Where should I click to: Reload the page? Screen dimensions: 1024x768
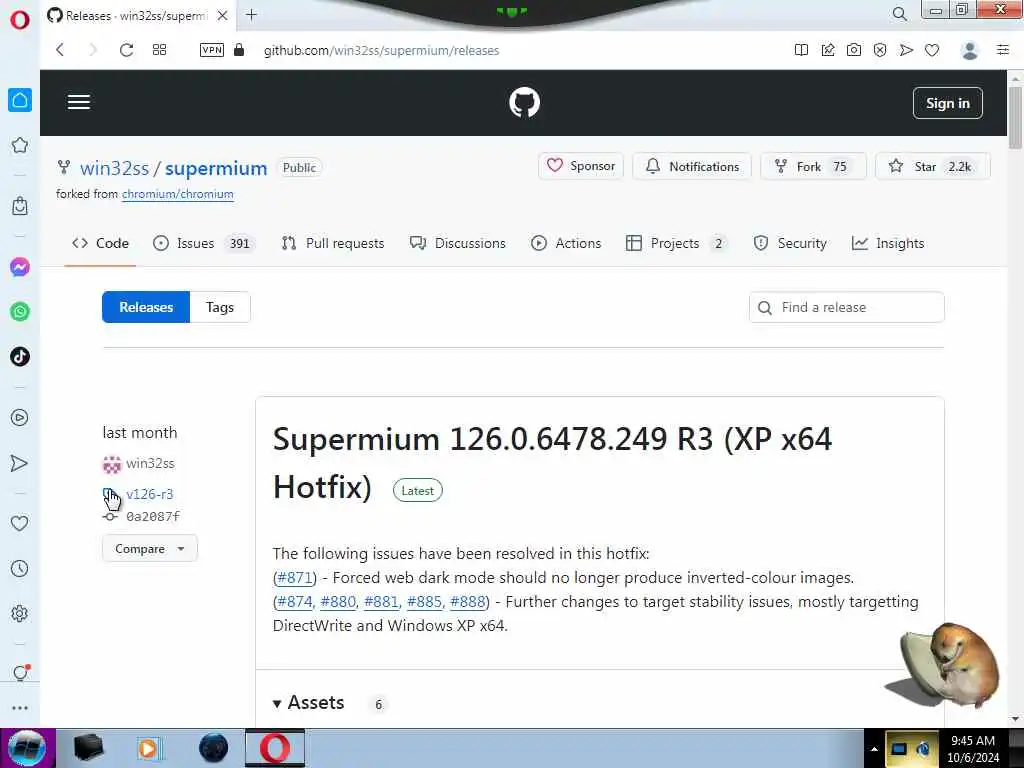(x=126, y=50)
